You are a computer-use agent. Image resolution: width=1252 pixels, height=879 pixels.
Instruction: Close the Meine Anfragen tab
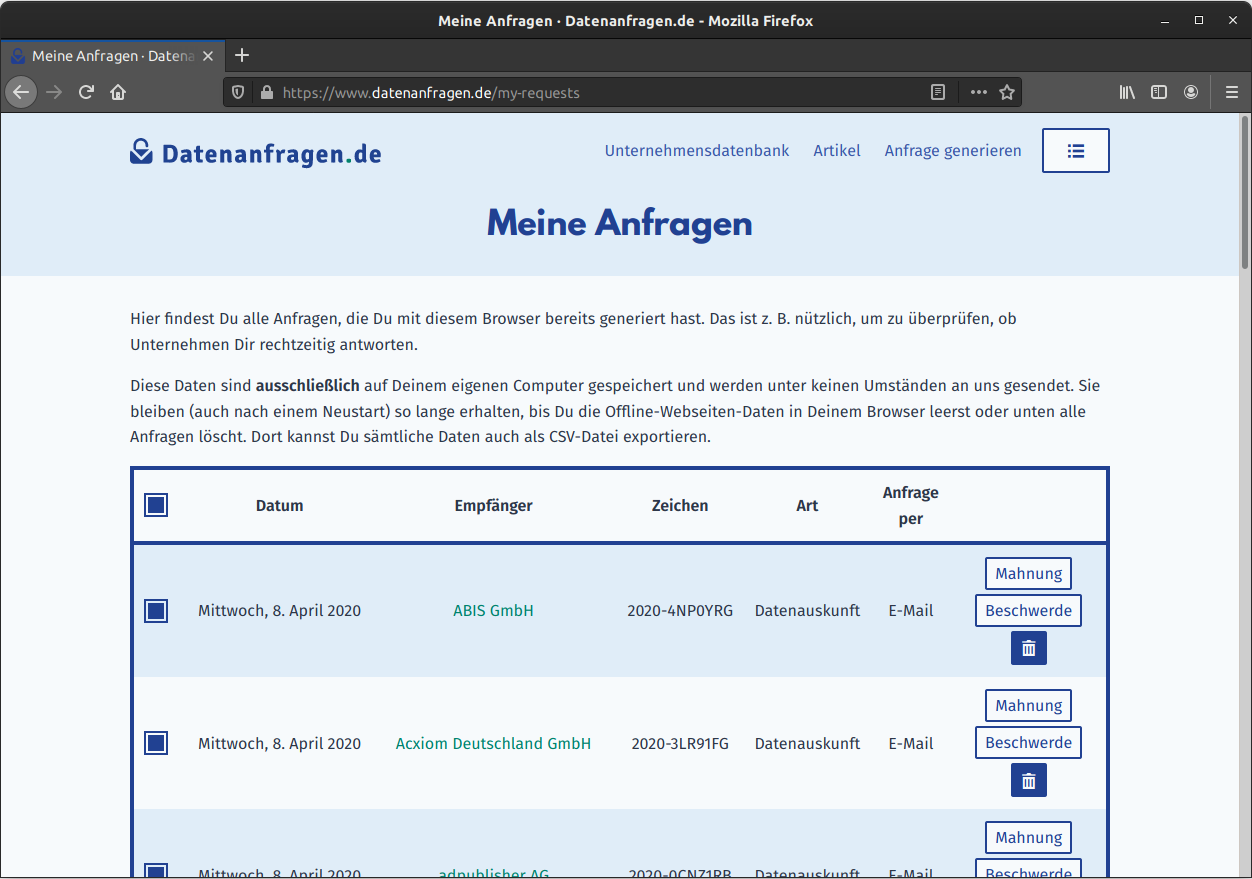click(x=208, y=56)
